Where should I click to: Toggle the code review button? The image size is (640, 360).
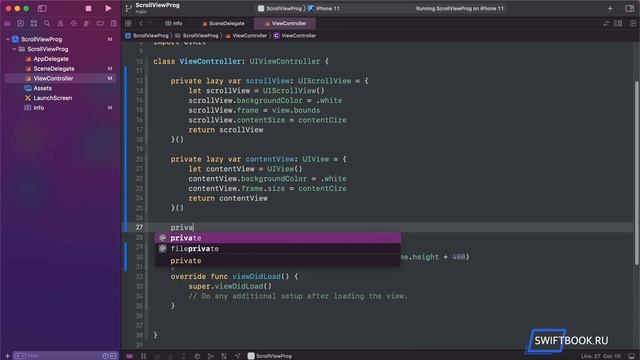[606, 24]
